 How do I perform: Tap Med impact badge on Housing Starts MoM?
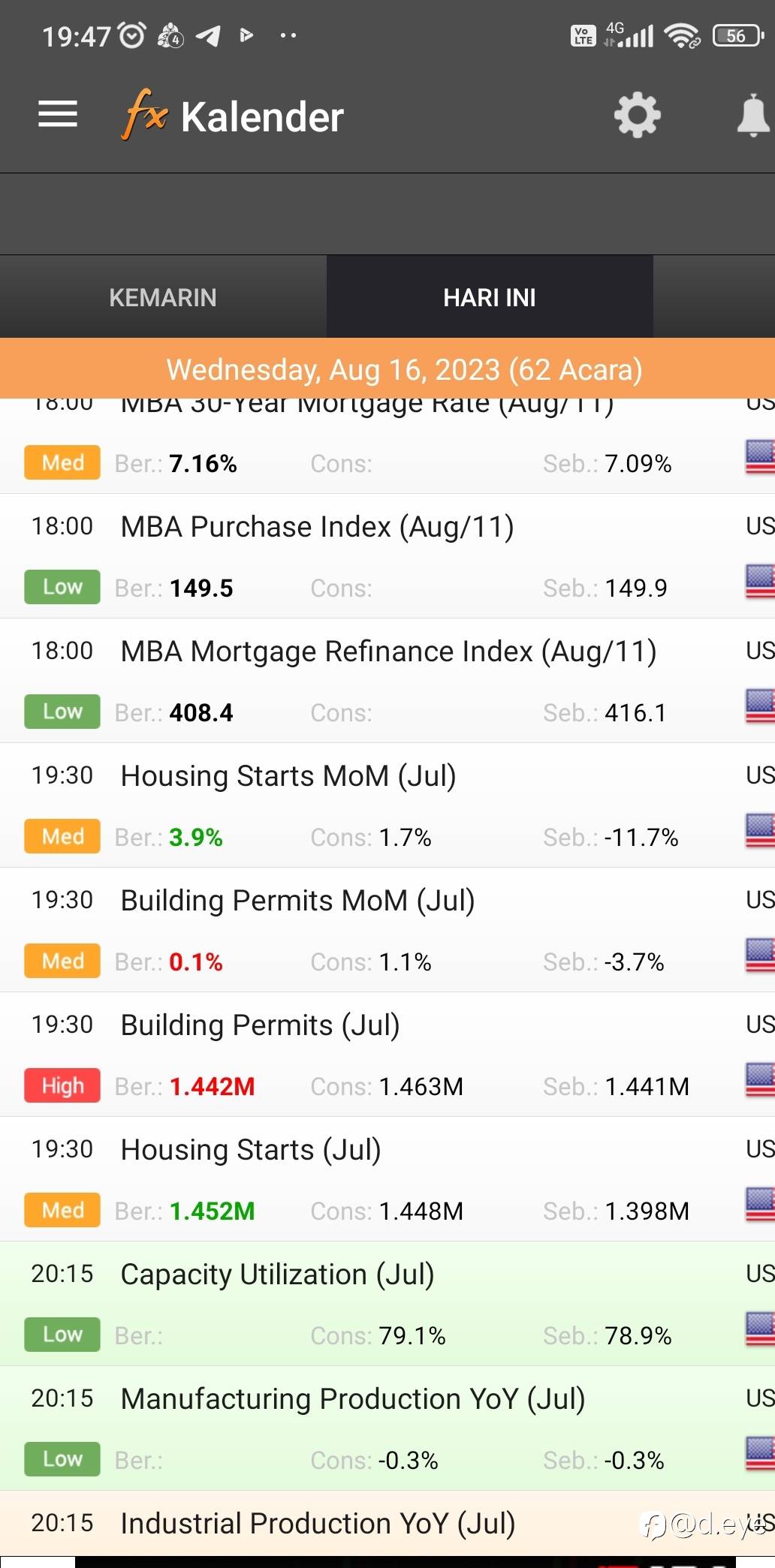(62, 836)
